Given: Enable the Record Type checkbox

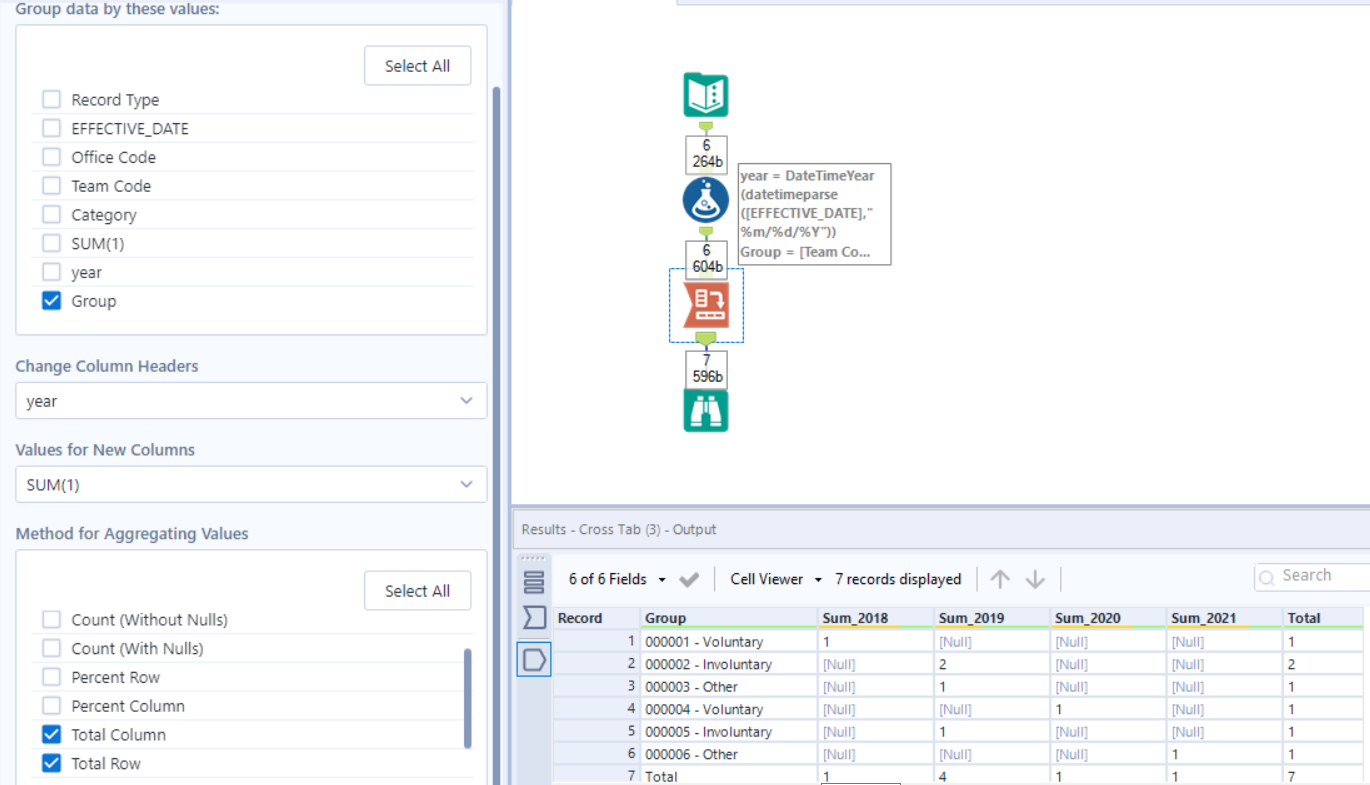Looking at the screenshot, I should point(51,99).
